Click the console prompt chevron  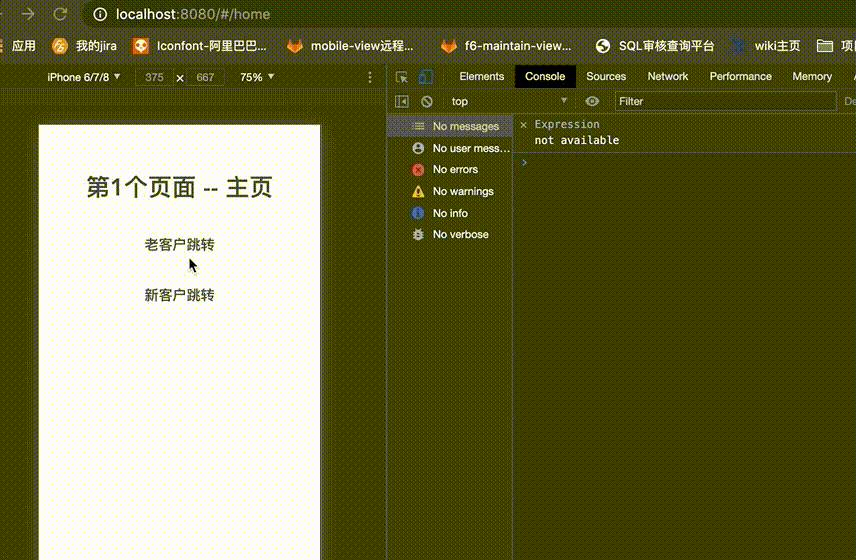524,162
